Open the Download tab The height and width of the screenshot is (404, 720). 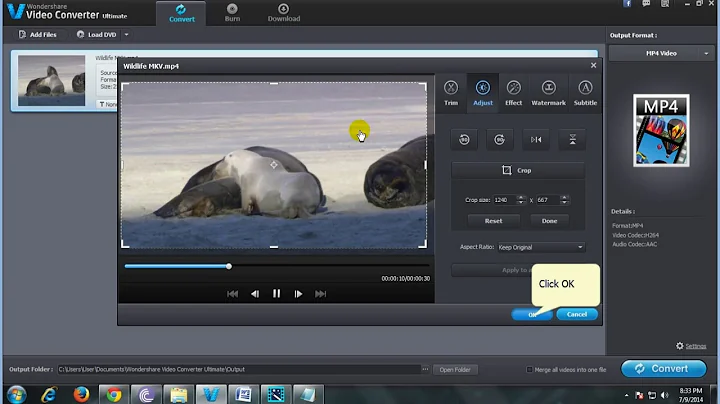click(284, 13)
